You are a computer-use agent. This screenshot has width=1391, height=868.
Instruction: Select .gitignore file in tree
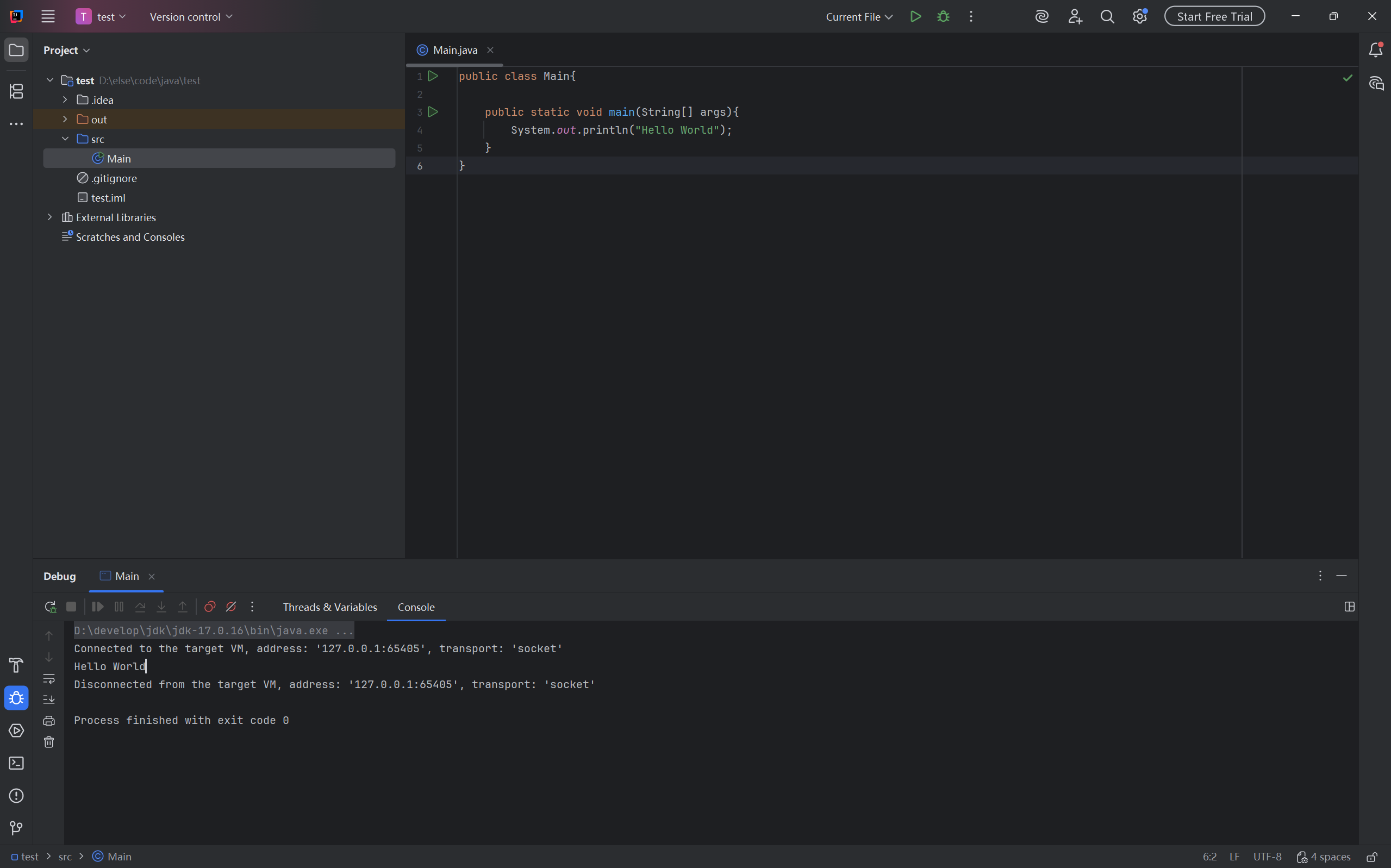click(x=219, y=178)
